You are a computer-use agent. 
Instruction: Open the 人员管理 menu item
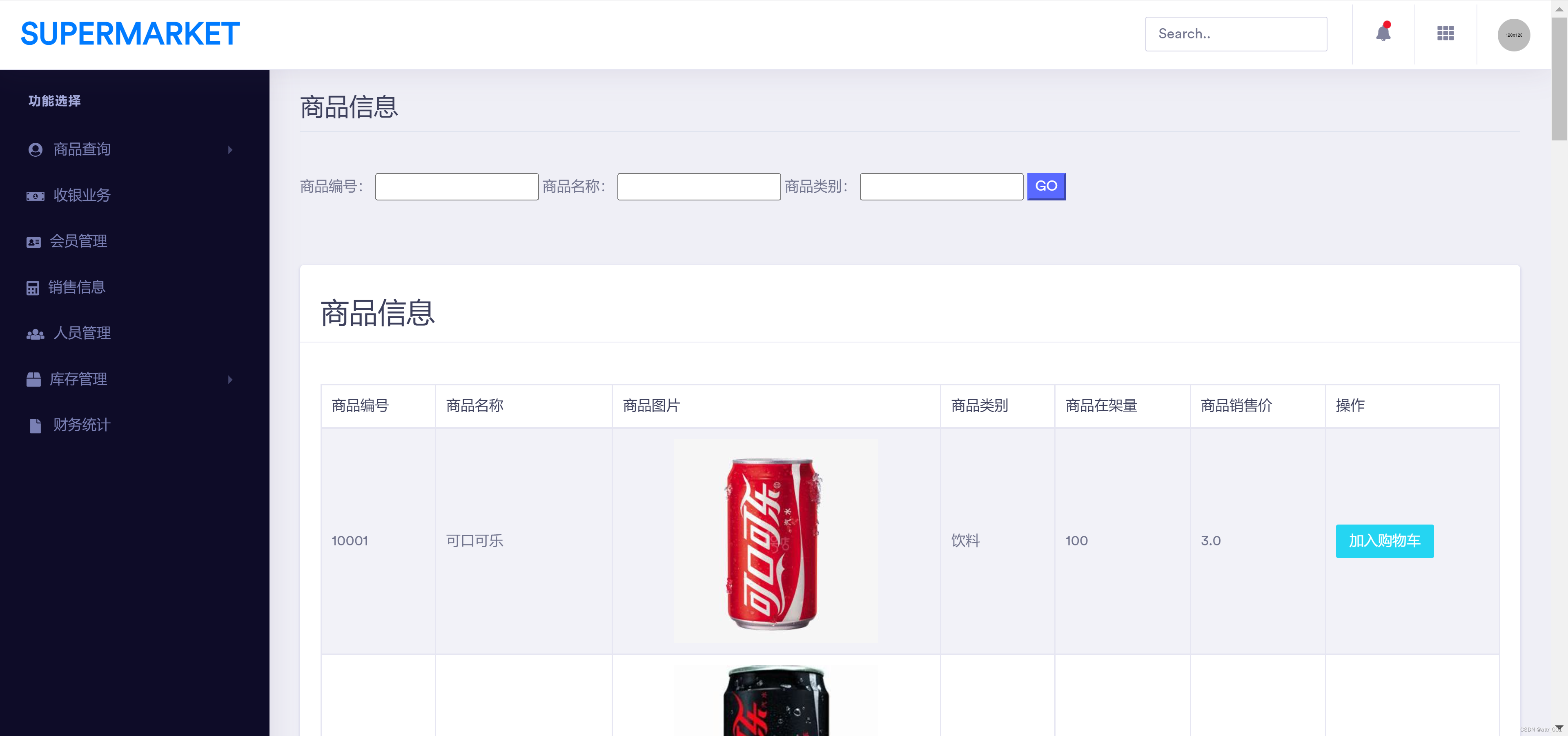coord(82,334)
